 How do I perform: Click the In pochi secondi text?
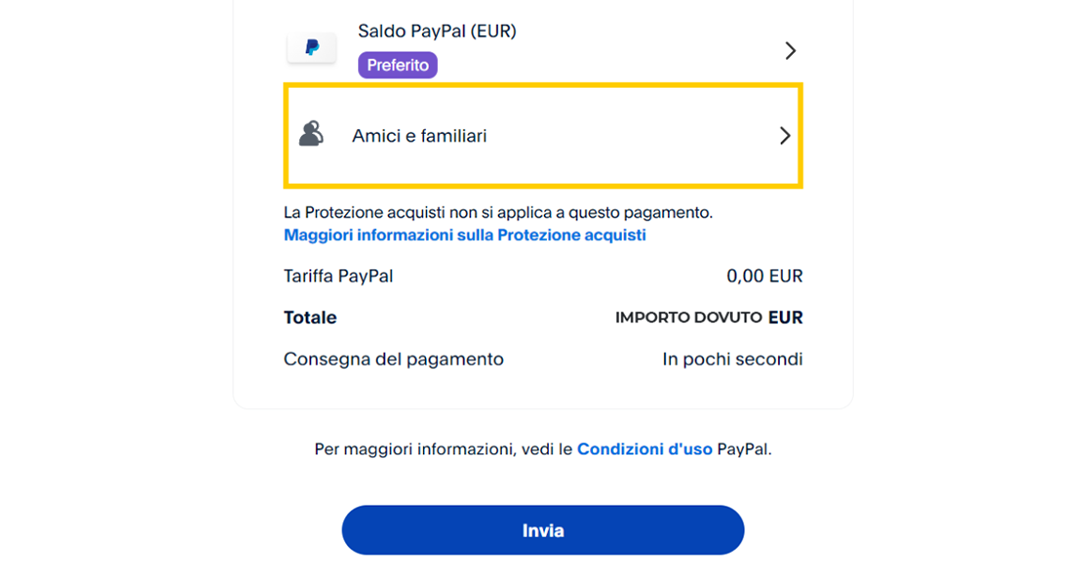pos(732,359)
